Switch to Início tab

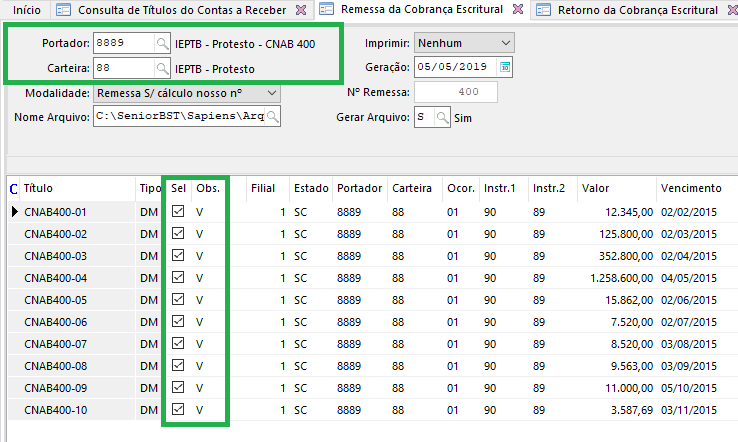tap(26, 10)
